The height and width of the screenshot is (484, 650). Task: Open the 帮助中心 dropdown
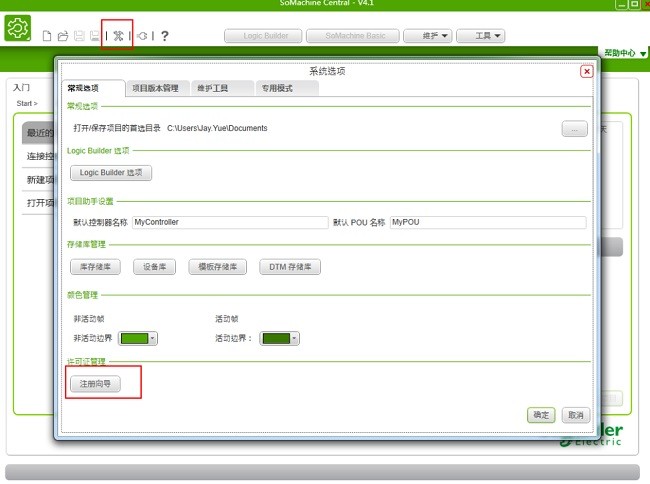pos(625,53)
